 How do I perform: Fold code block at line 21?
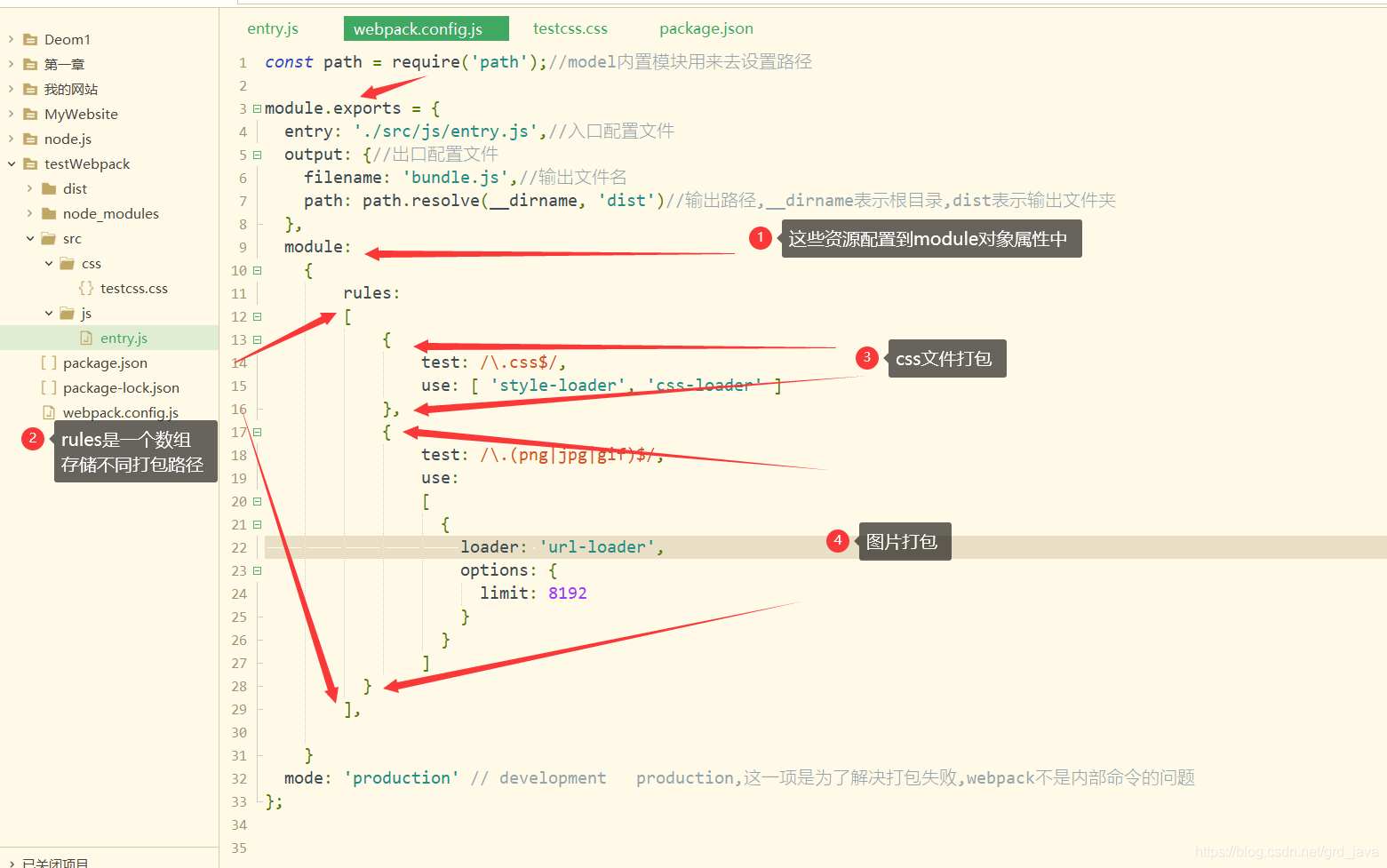click(257, 524)
